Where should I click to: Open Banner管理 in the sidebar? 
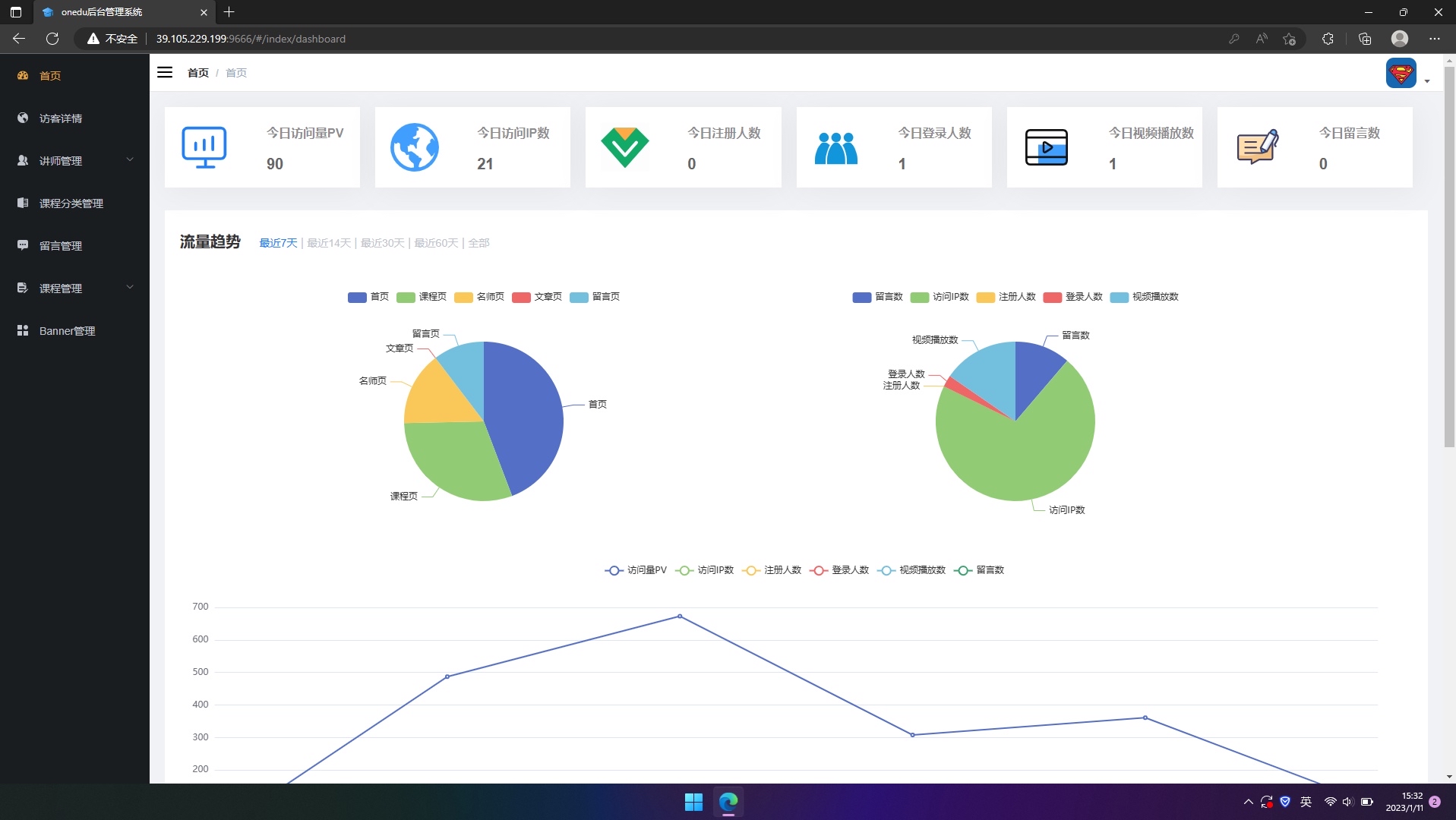click(74, 331)
